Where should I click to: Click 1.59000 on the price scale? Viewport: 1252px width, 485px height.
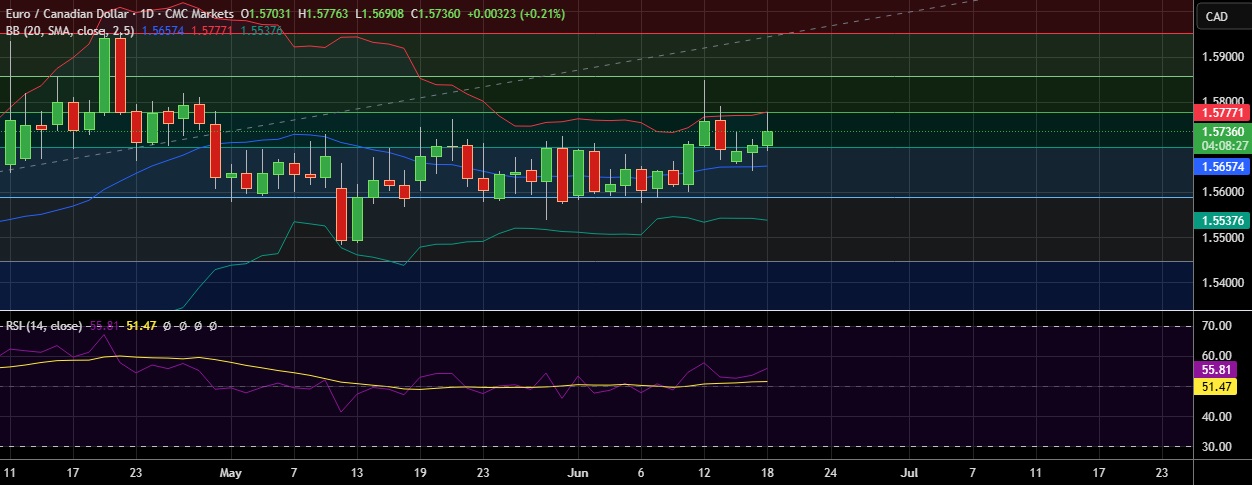tap(1223, 57)
